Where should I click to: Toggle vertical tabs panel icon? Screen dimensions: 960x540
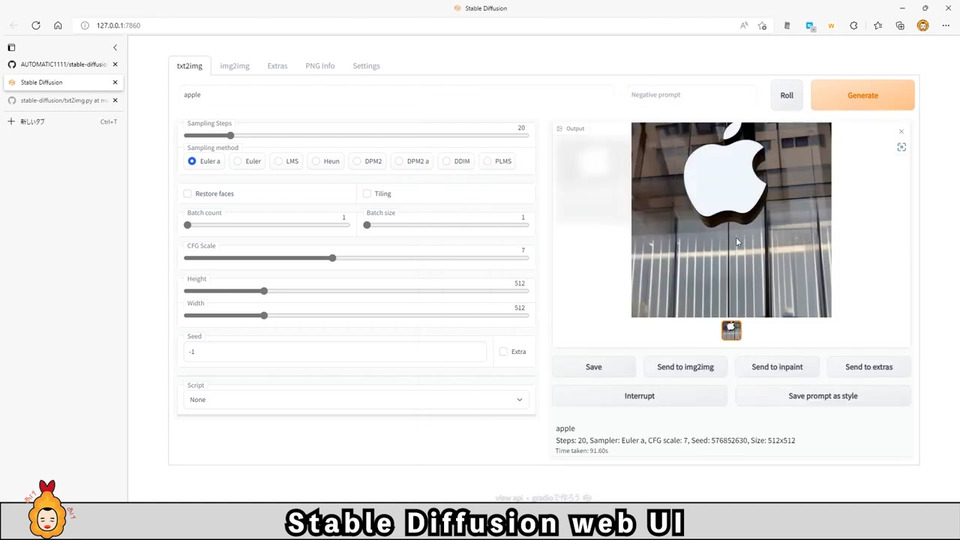pos(11,47)
